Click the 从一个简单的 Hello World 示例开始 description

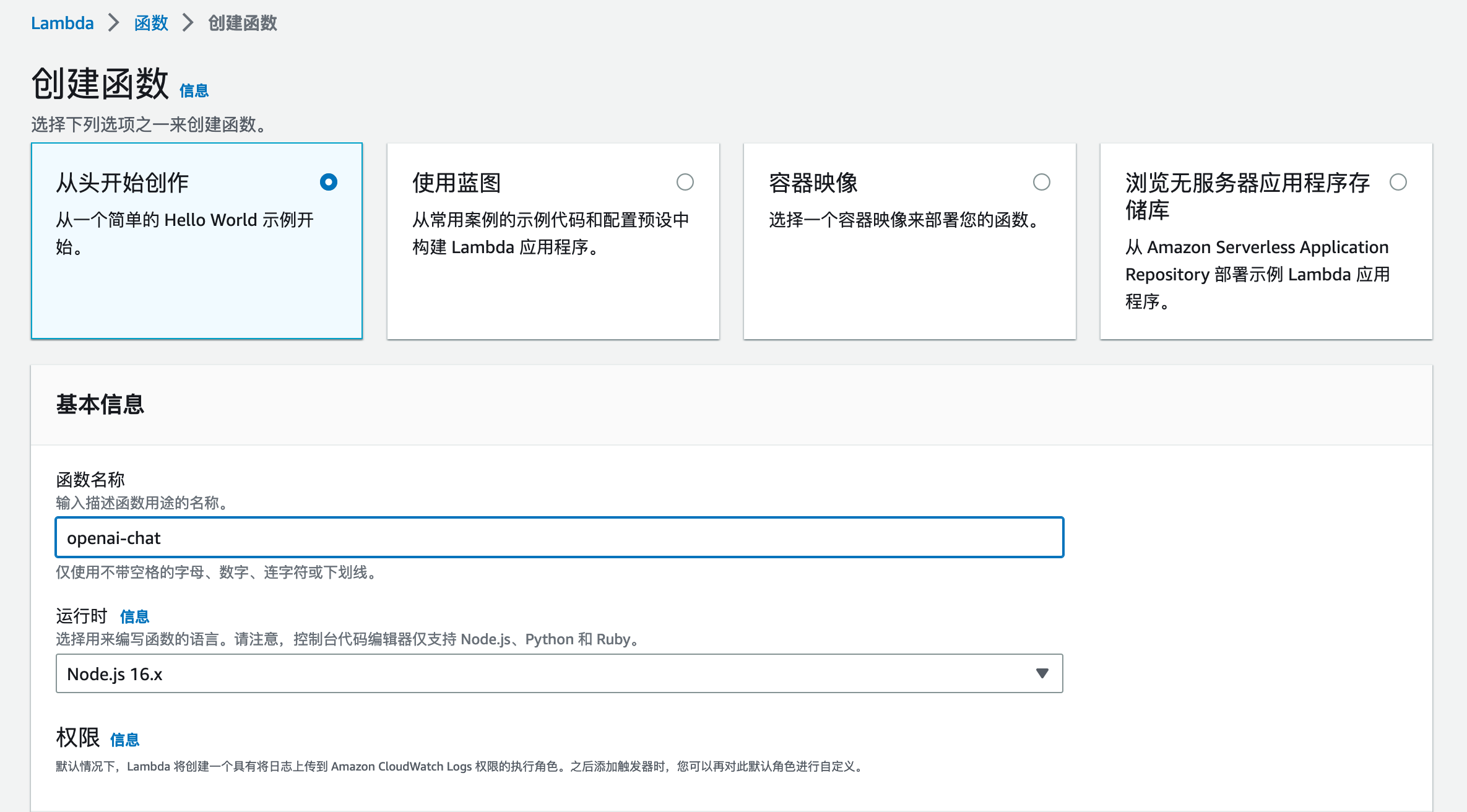[185, 233]
